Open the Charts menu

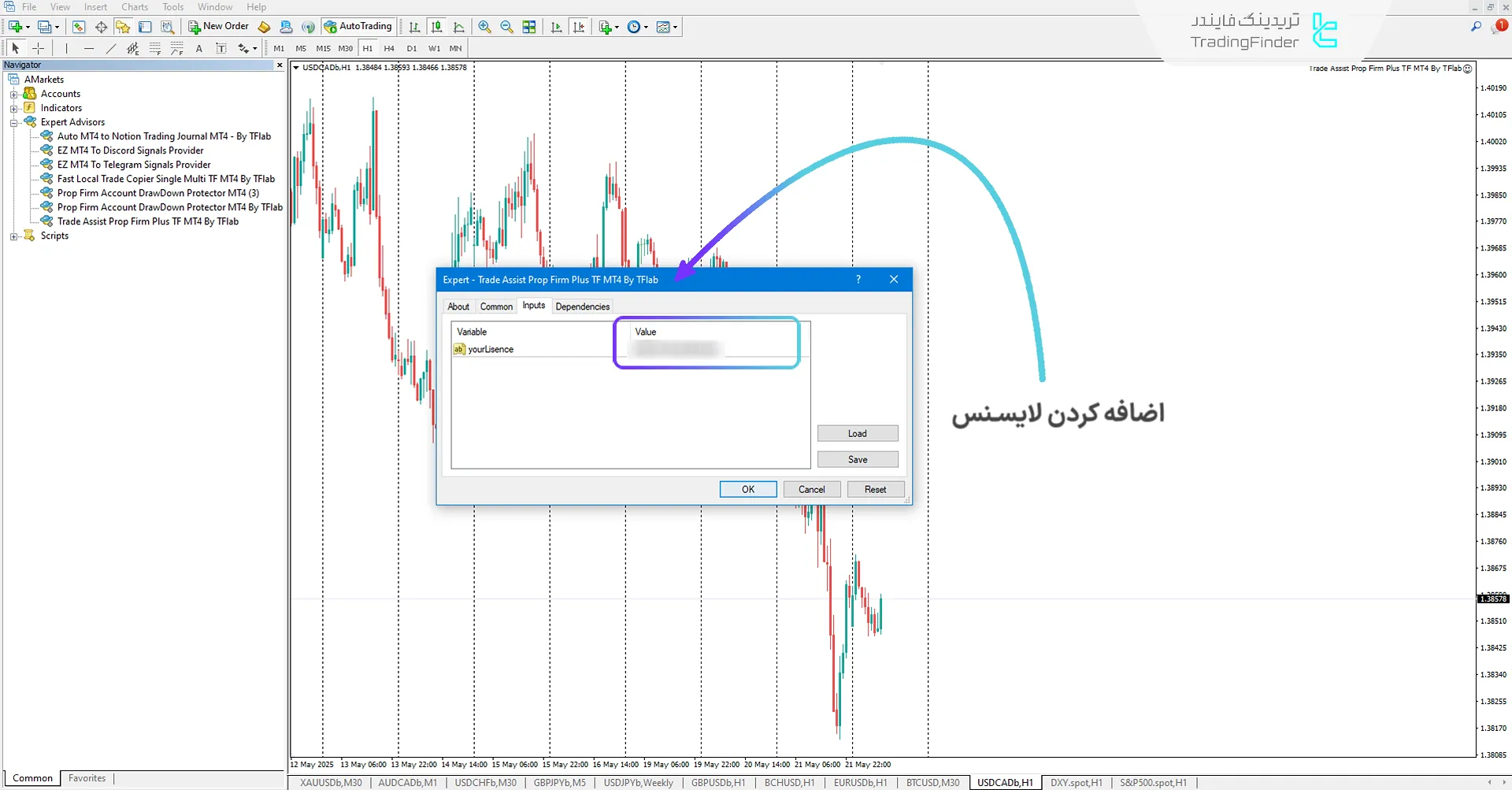[x=135, y=6]
